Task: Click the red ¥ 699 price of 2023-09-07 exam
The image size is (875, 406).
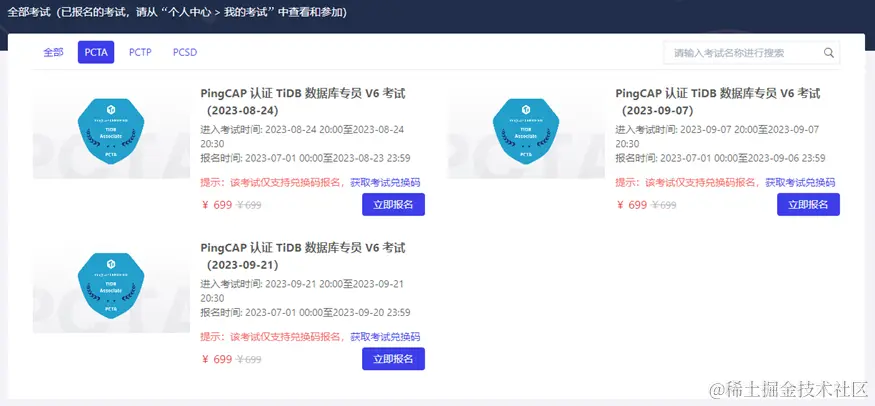Action: [632, 205]
